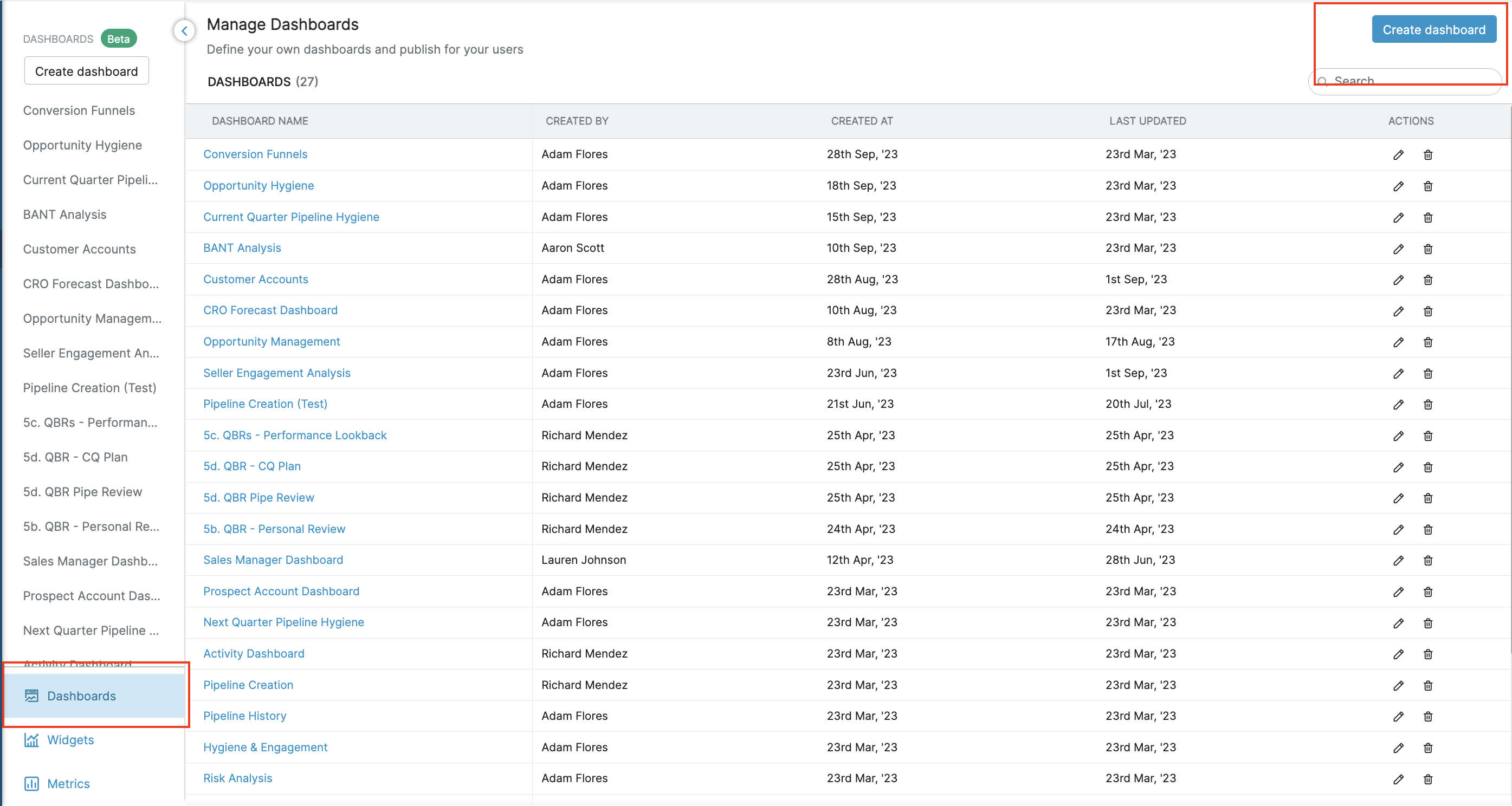Open the 5b. QBR - Personal Review link
Image resolution: width=1512 pixels, height=806 pixels.
tap(274, 529)
